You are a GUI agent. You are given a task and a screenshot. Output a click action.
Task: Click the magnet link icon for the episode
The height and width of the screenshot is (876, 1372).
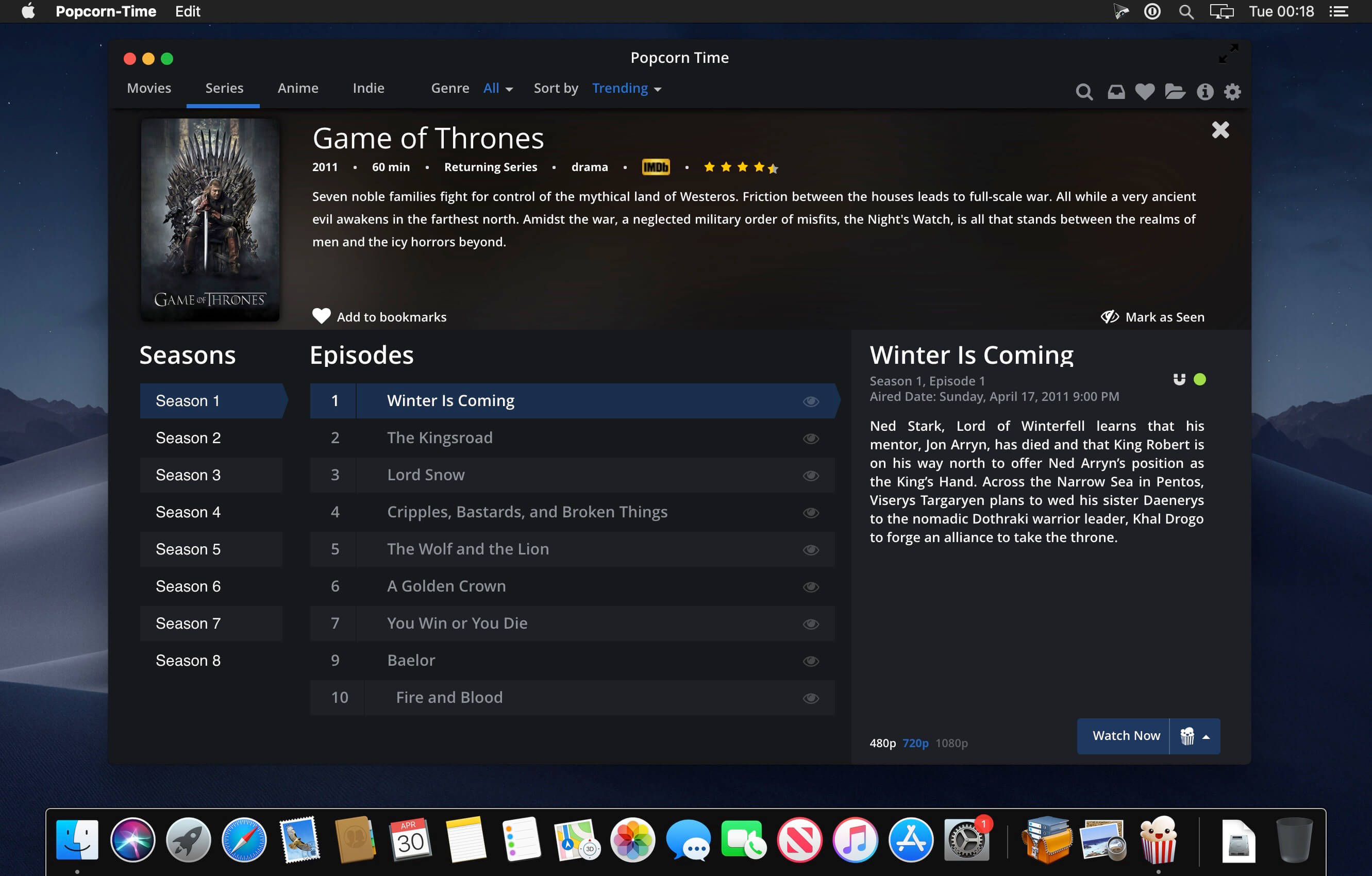pyautogui.click(x=1179, y=379)
